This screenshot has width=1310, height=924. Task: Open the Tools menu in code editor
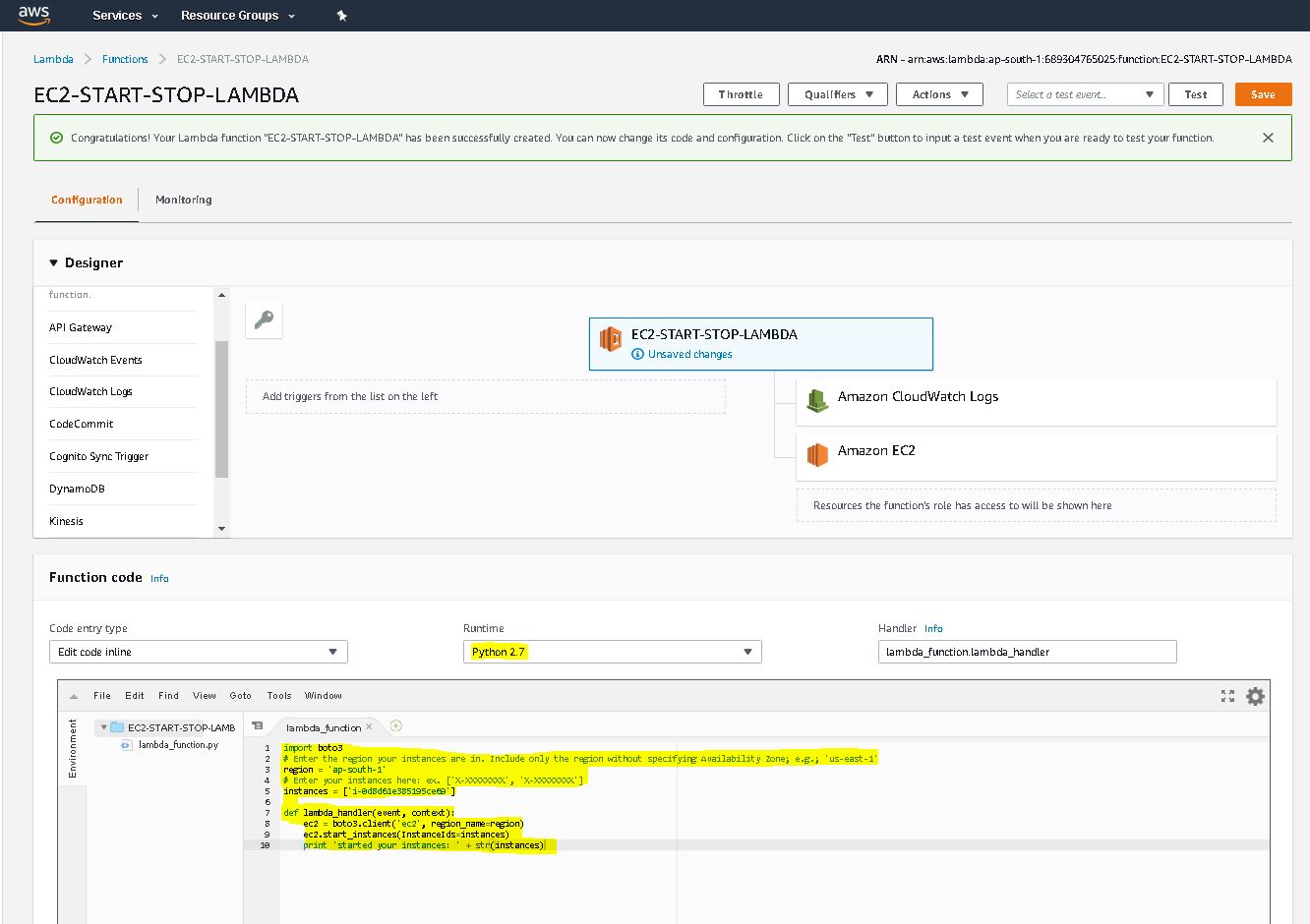279,696
